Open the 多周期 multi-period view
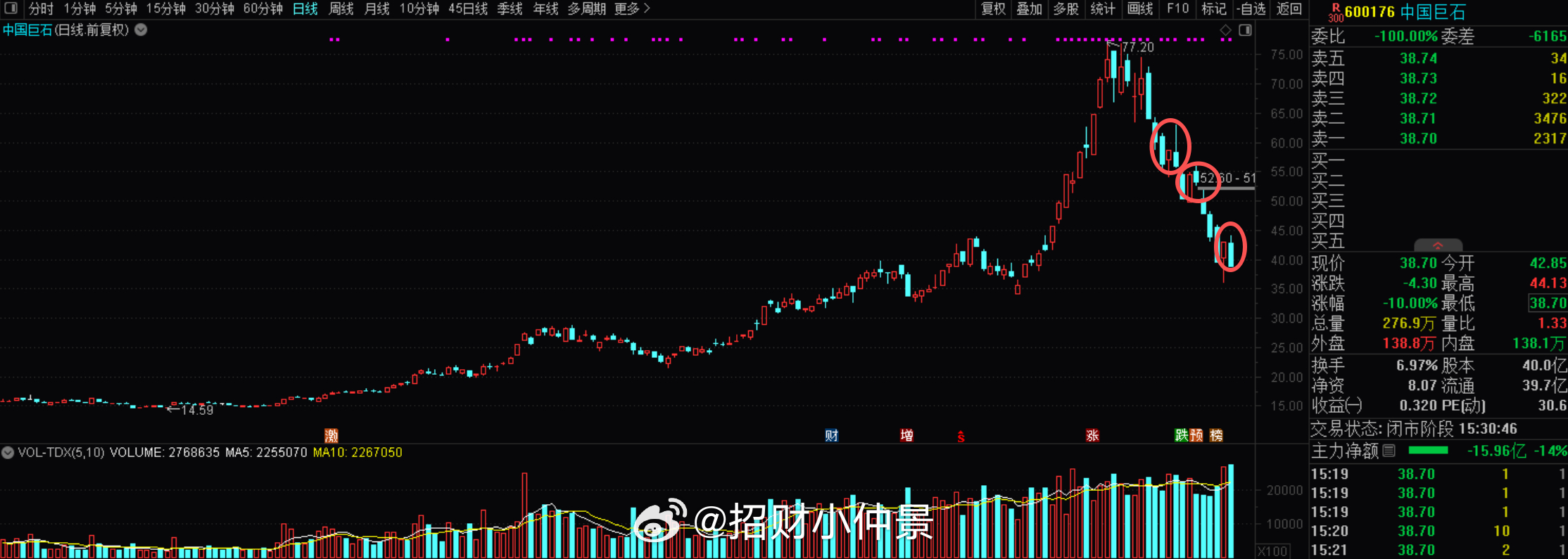The width and height of the screenshot is (1568, 559). tap(587, 9)
